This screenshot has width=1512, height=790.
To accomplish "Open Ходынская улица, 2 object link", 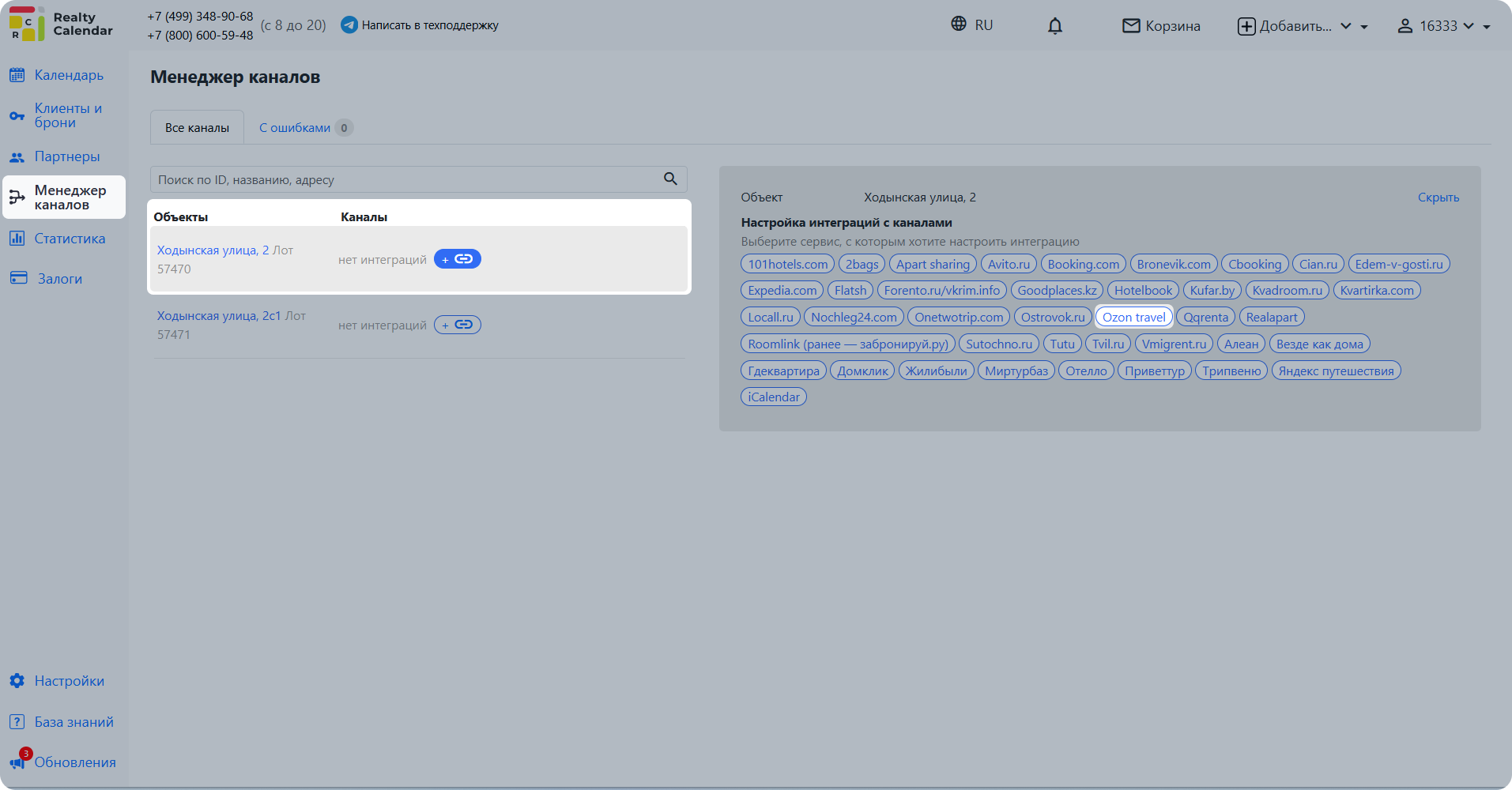I will 213,250.
